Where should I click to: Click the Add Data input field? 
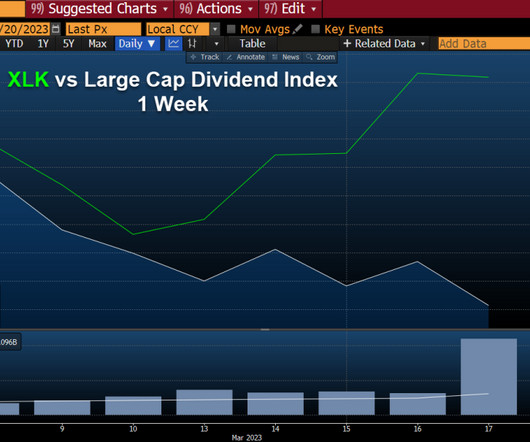point(484,44)
